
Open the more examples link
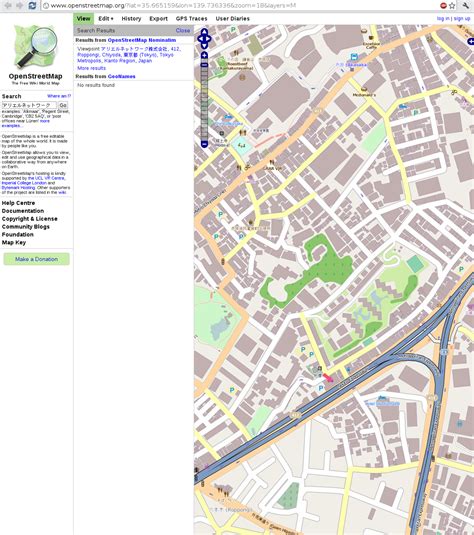[x=26, y=123]
